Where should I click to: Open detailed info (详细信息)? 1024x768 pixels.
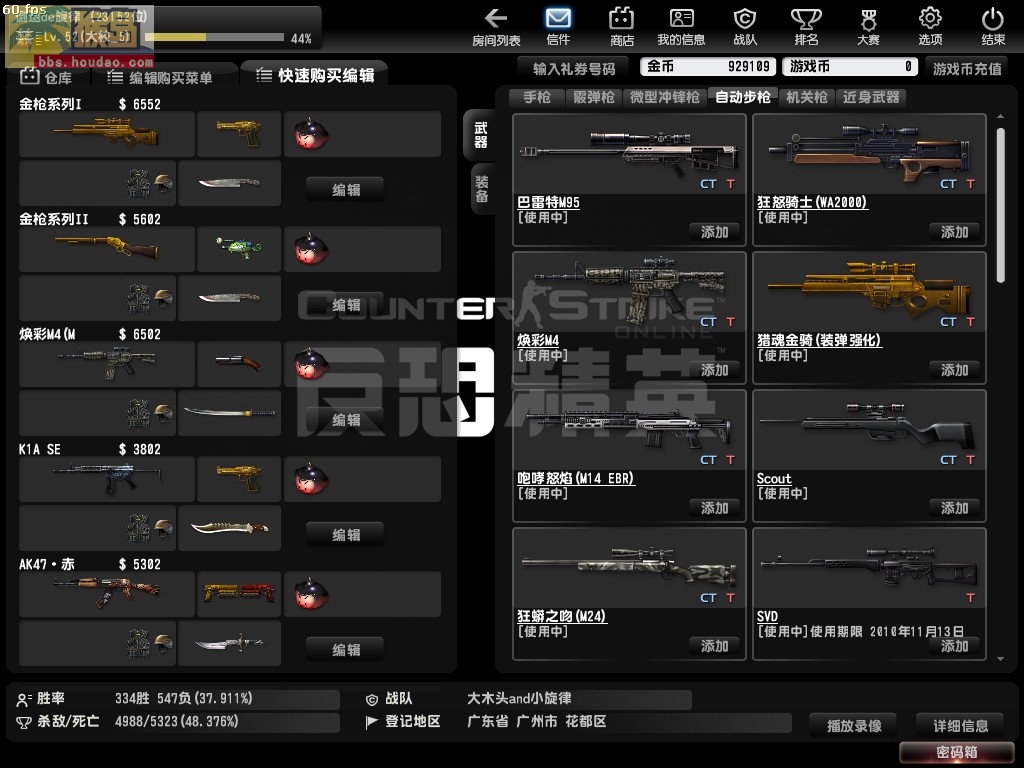pos(960,726)
